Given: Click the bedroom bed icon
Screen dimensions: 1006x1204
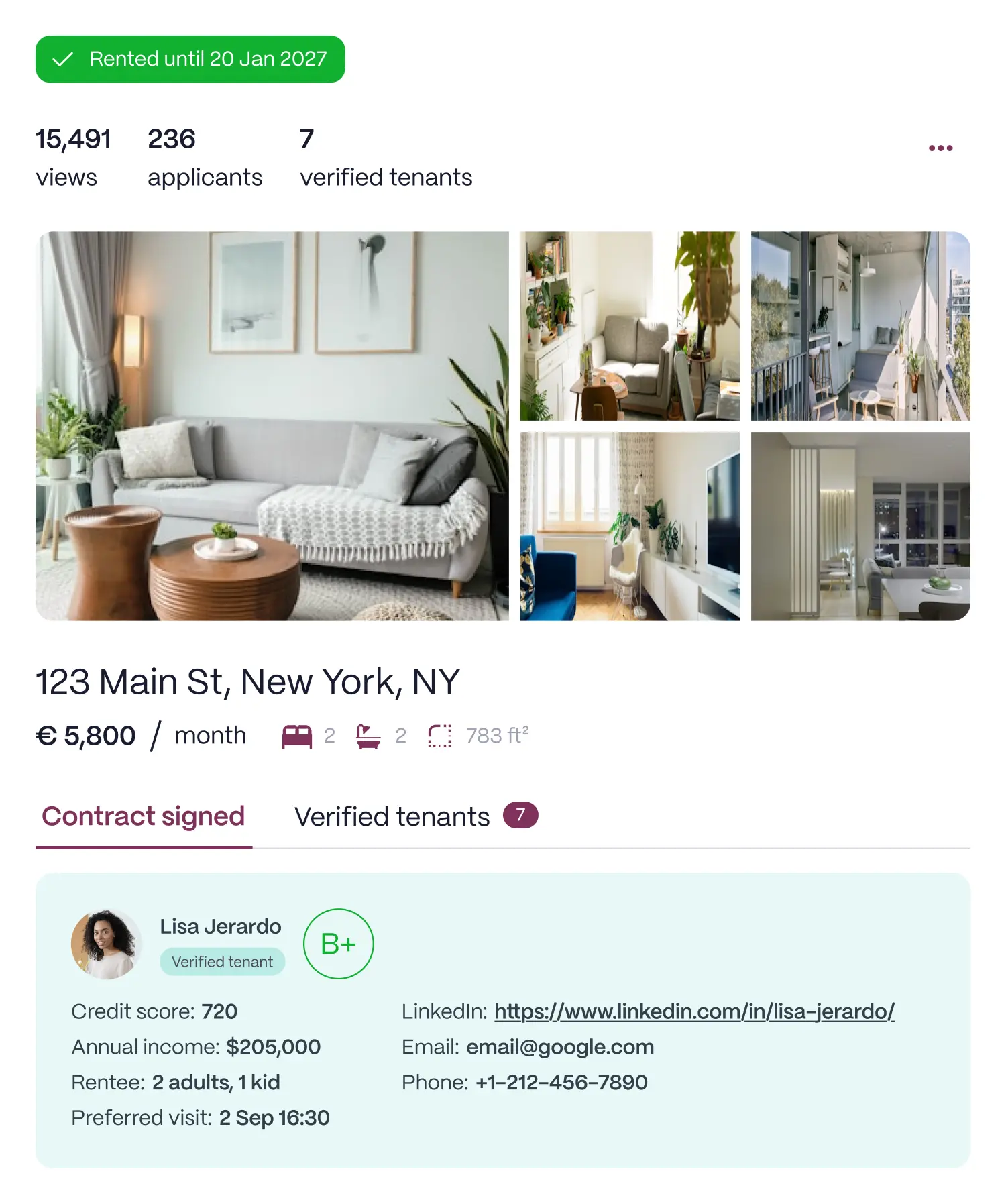Looking at the screenshot, I should (297, 736).
